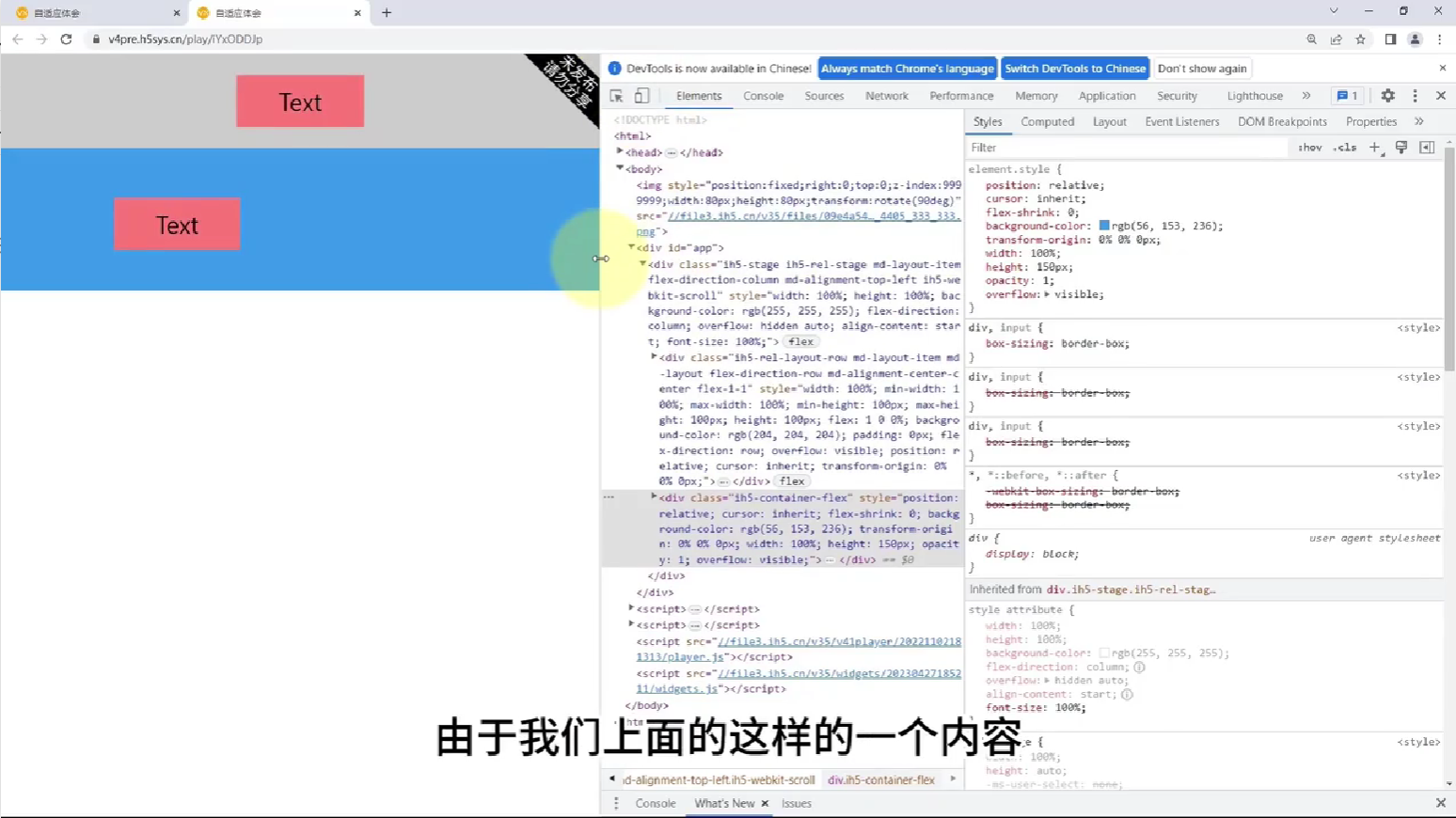Collapse the div id app node

[631, 247]
